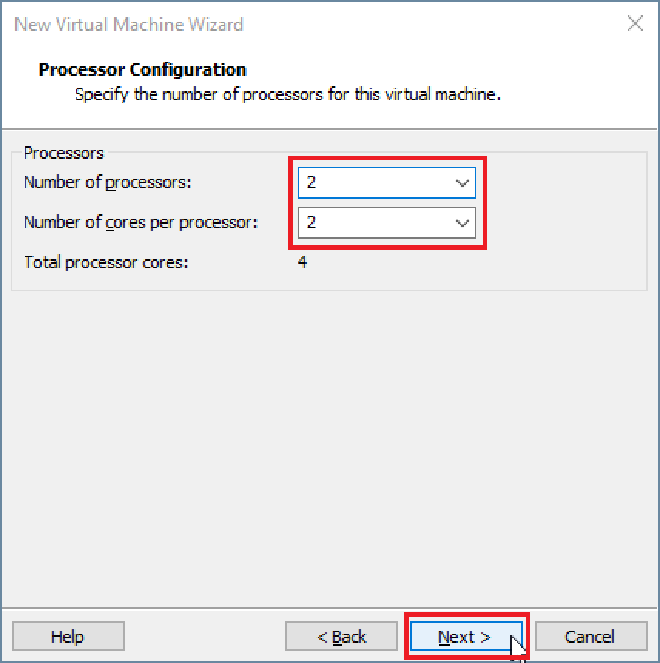The width and height of the screenshot is (660, 663).
Task: Click the "Specify the number of processors" description
Action: tap(288, 96)
